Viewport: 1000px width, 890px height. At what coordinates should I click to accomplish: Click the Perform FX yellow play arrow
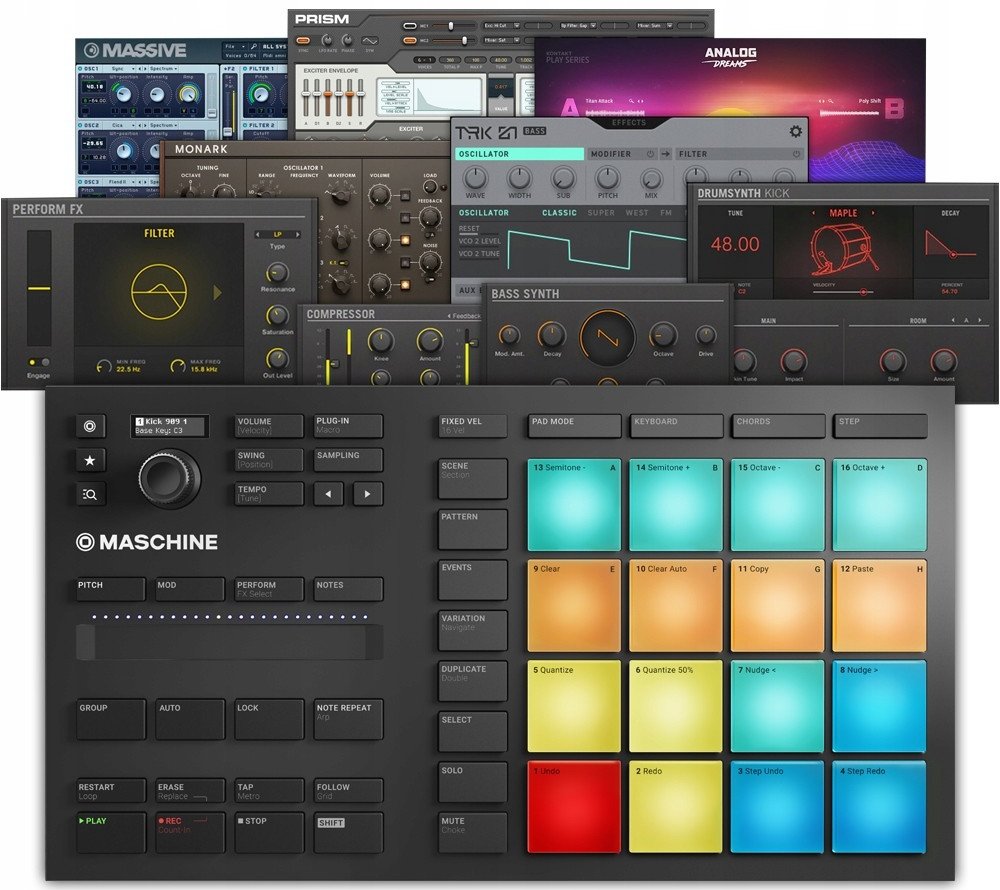(x=218, y=293)
